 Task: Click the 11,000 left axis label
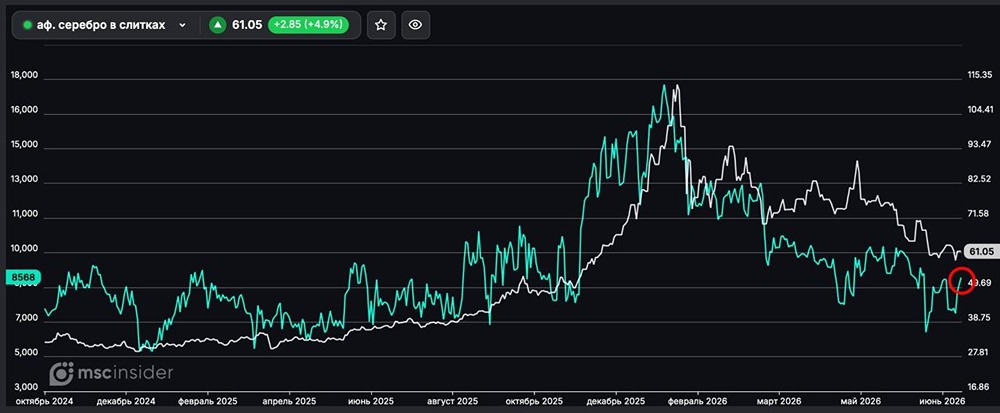click(25, 214)
